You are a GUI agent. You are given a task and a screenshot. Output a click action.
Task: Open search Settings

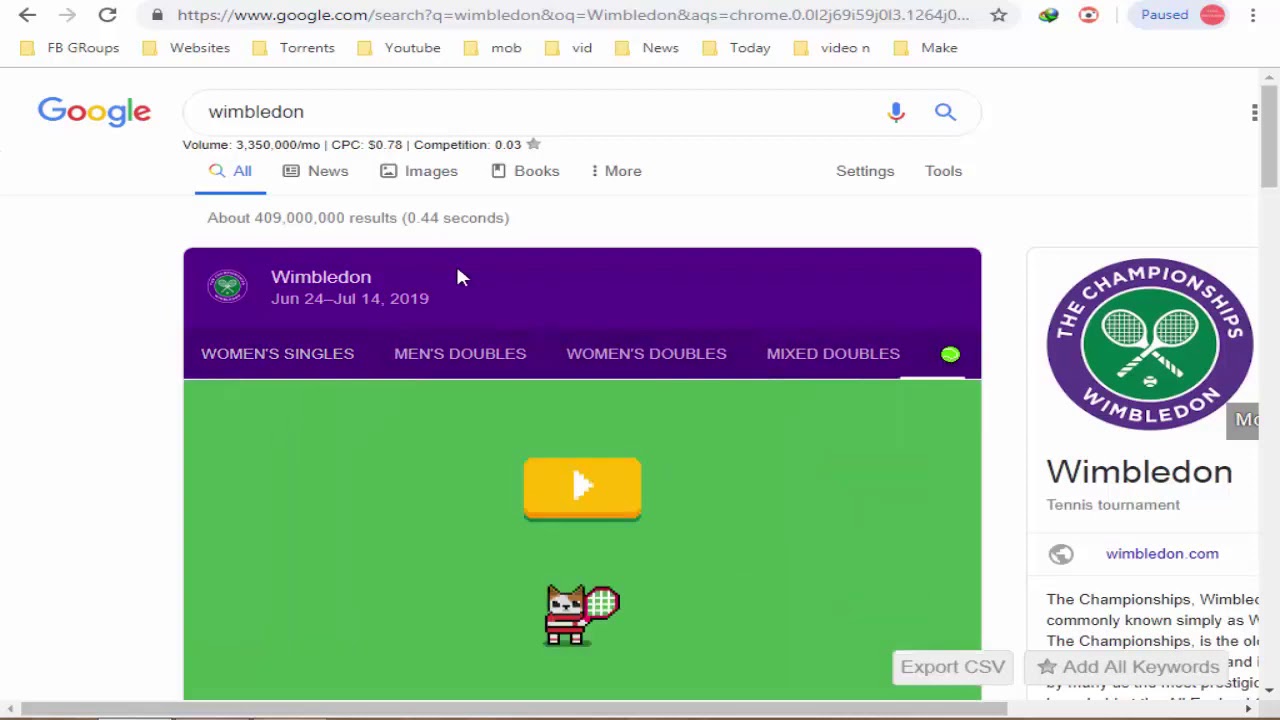865,171
